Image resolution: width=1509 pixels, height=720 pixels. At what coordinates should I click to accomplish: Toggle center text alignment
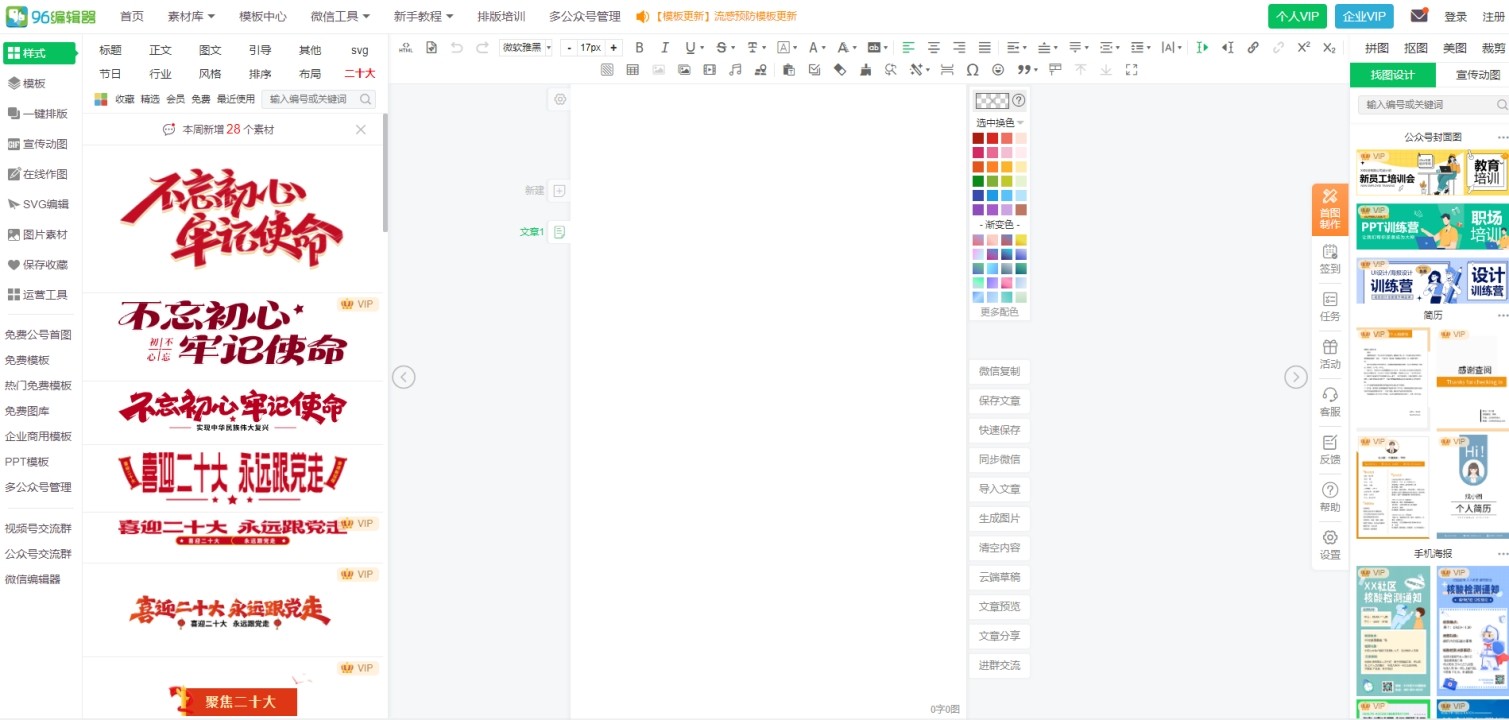[x=934, y=48]
